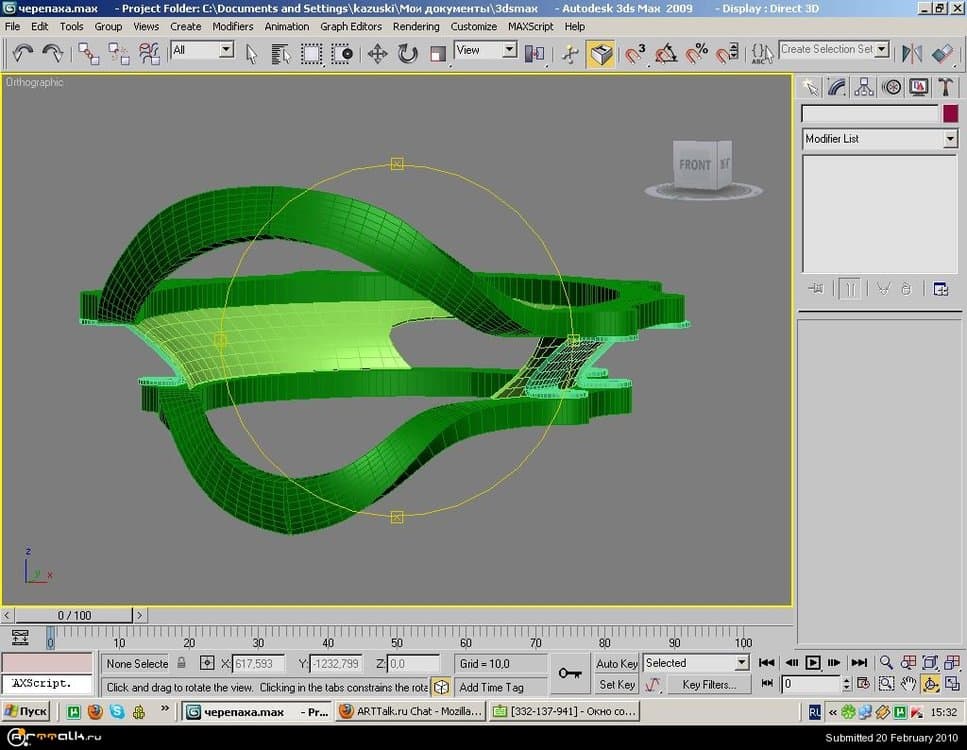
Task: Click the large Set Keys key button
Action: [x=570, y=673]
